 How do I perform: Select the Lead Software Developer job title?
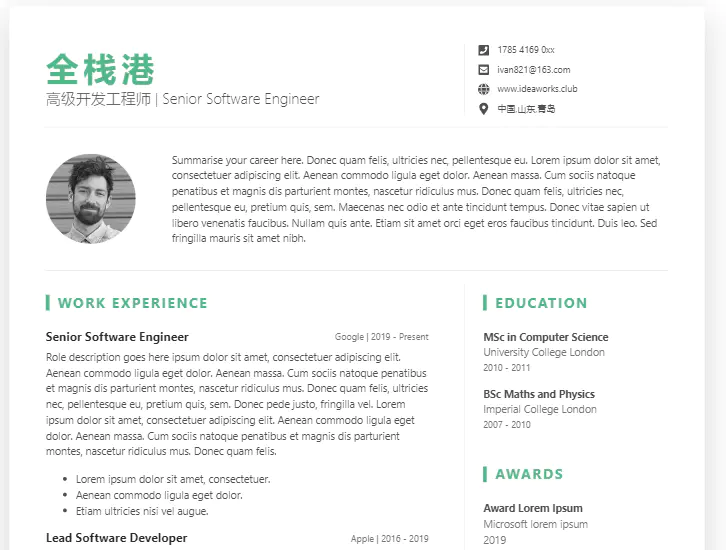point(116,538)
